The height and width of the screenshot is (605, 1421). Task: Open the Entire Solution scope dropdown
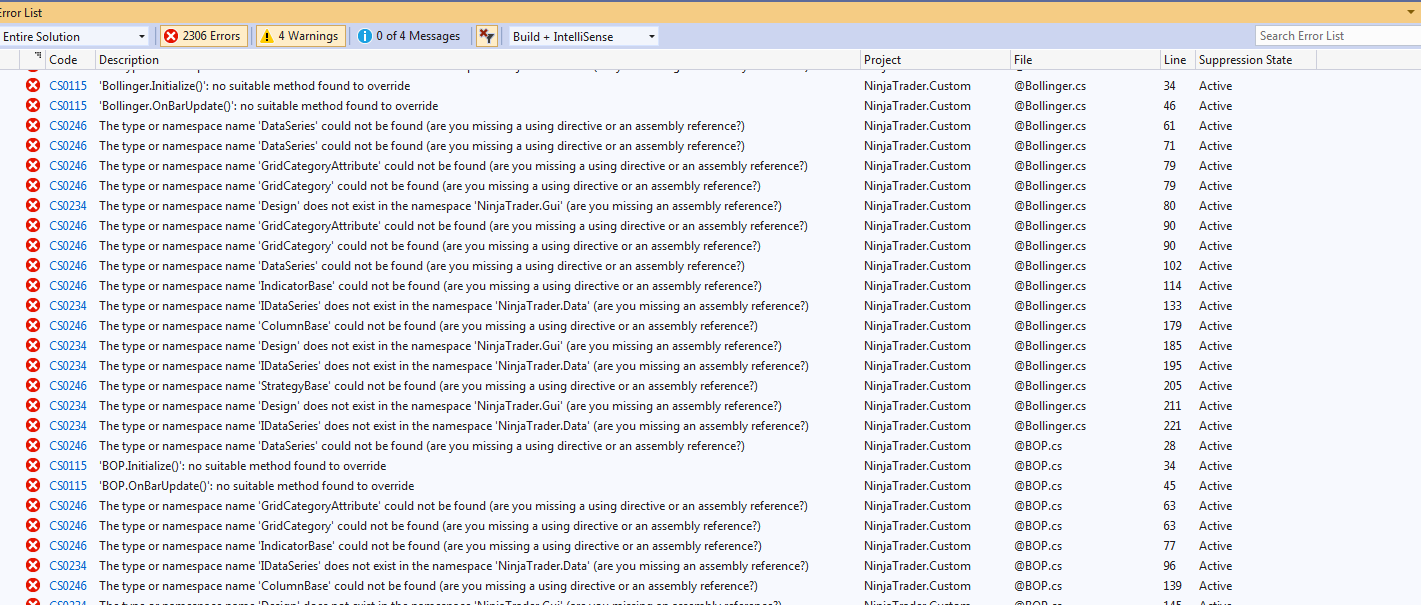[75, 37]
